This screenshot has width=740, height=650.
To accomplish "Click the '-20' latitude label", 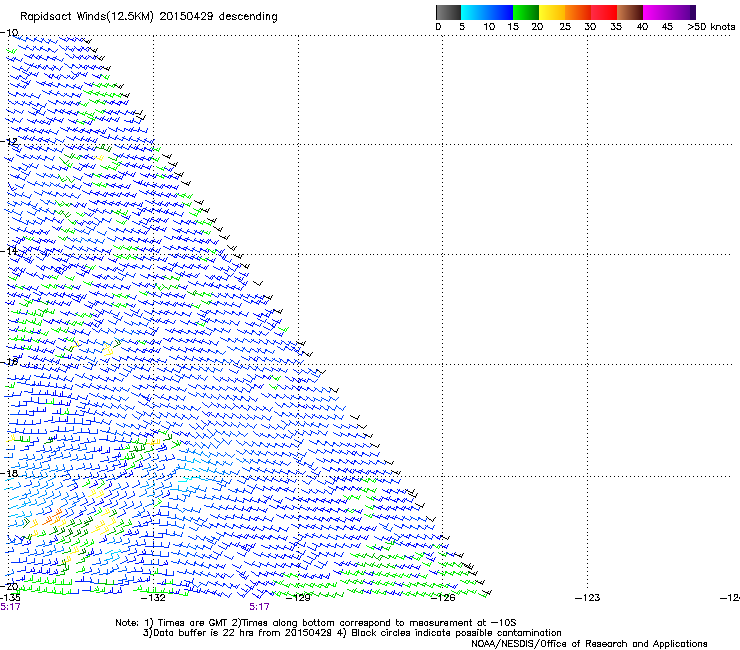I will pyautogui.click(x=9, y=587).
